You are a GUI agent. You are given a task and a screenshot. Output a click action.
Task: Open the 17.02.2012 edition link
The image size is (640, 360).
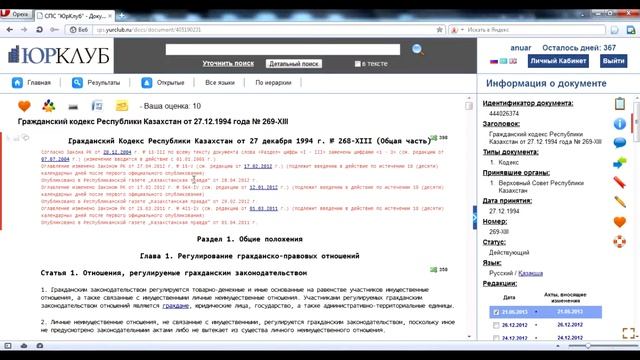(x=258, y=166)
